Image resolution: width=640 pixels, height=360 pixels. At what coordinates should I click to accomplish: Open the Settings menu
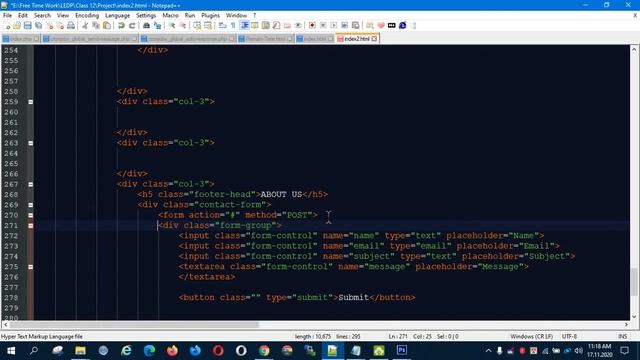point(146,15)
